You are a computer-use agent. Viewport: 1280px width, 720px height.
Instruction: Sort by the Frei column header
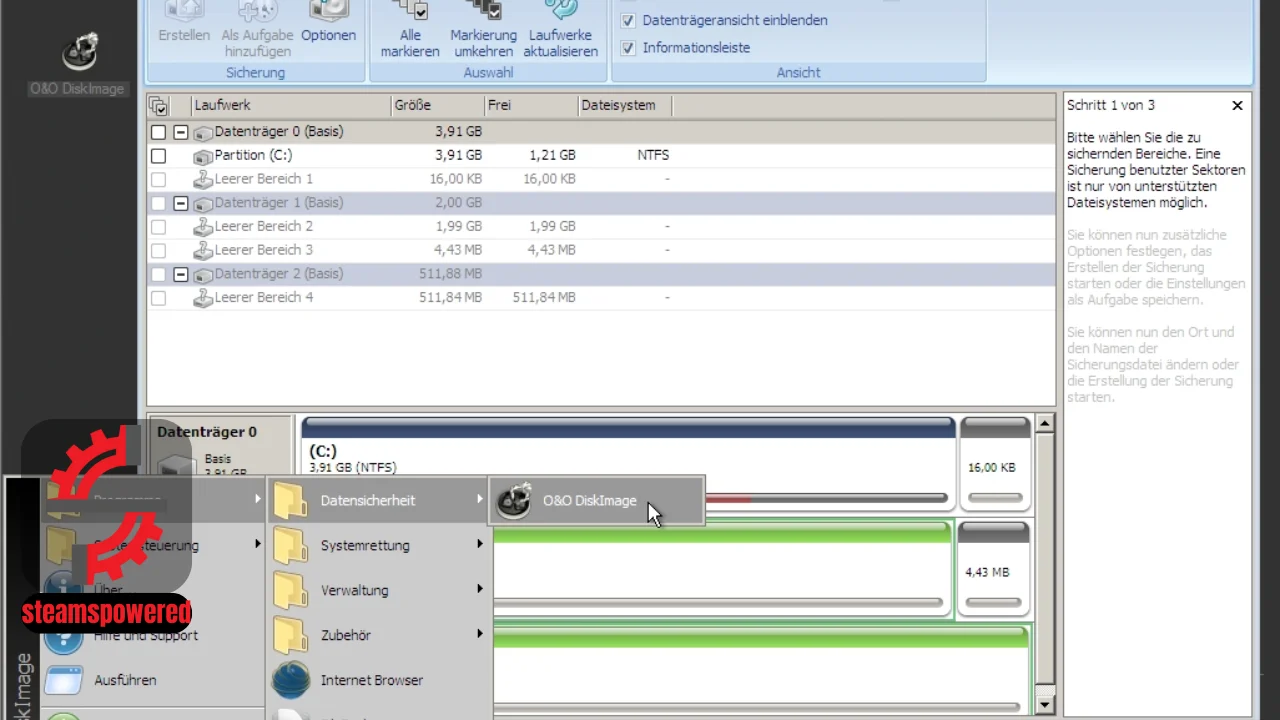[531, 105]
